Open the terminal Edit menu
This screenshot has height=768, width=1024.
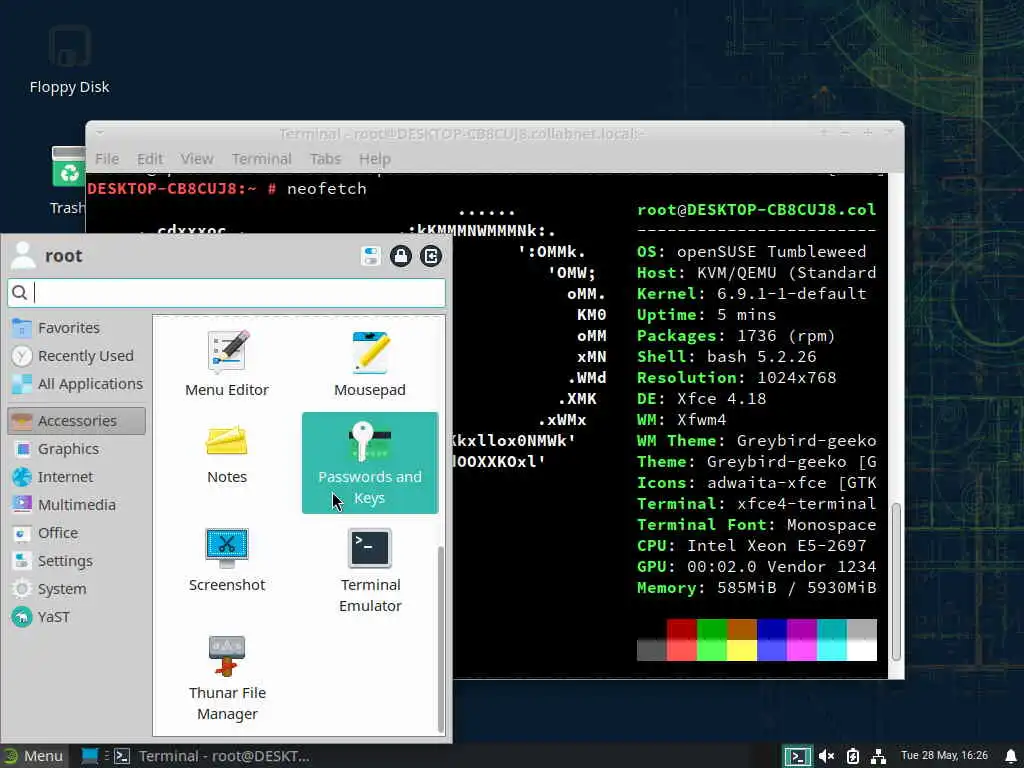point(150,159)
